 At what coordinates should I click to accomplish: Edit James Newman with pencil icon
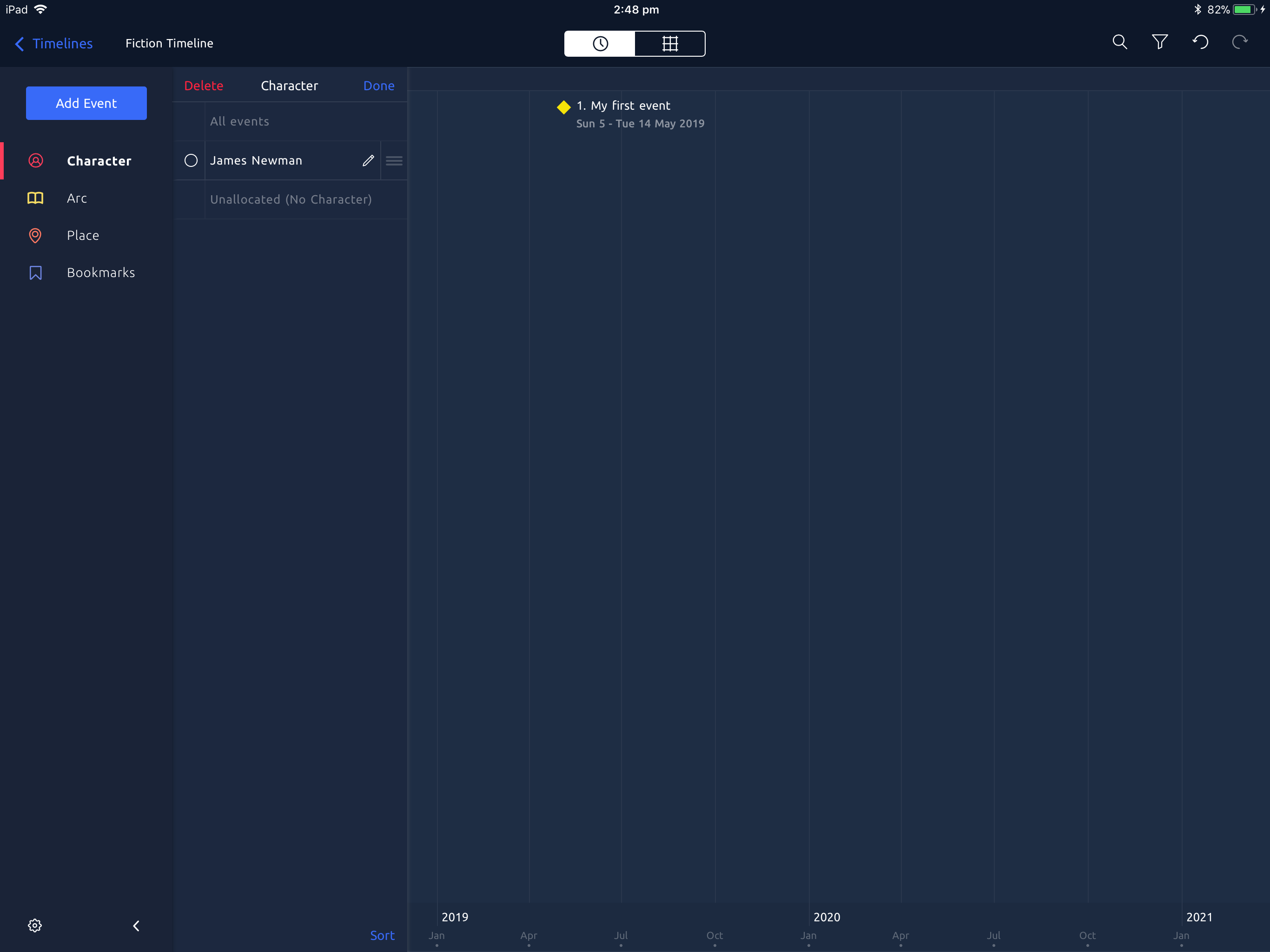click(x=368, y=161)
